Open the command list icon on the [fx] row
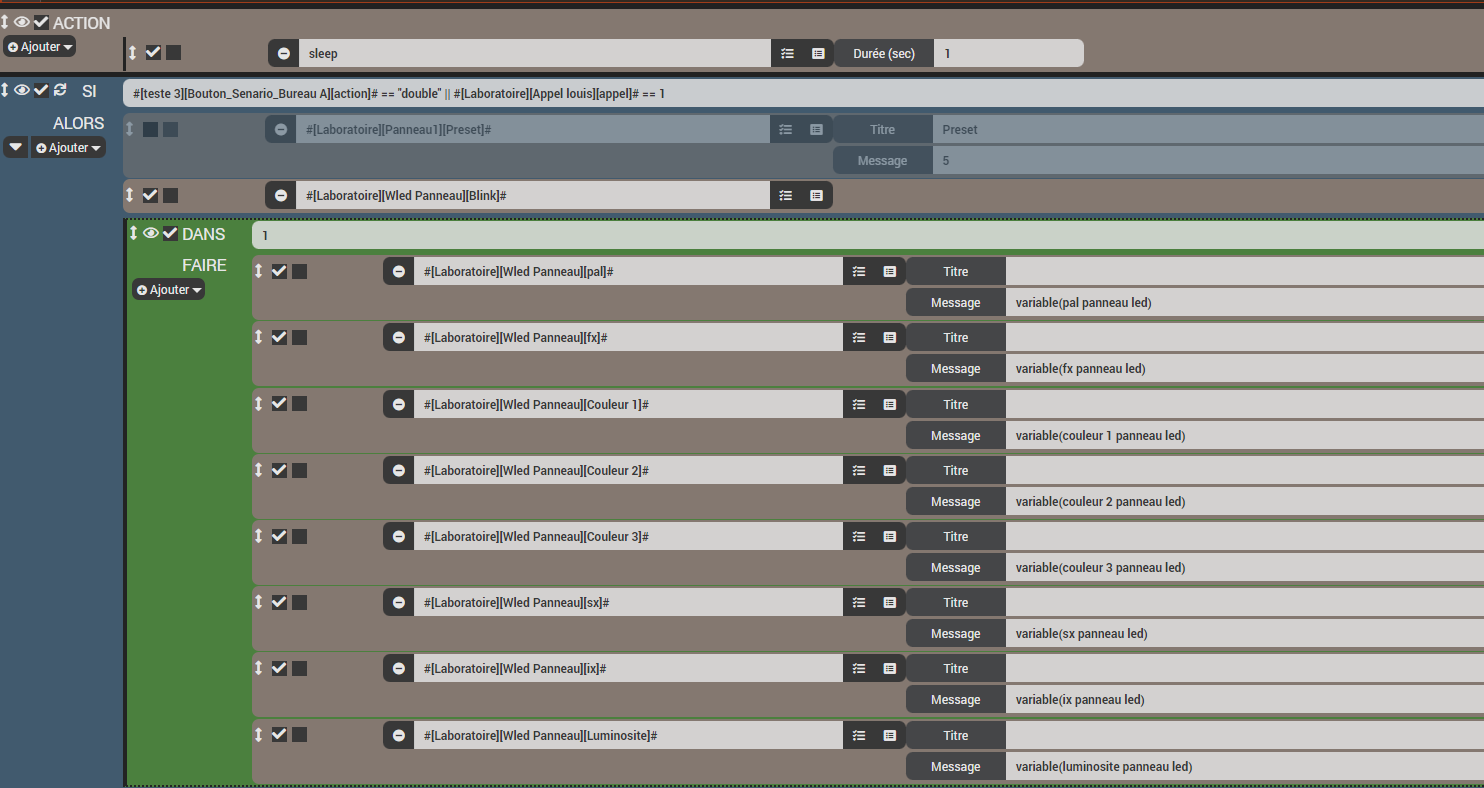1484x788 pixels. [x=889, y=338]
